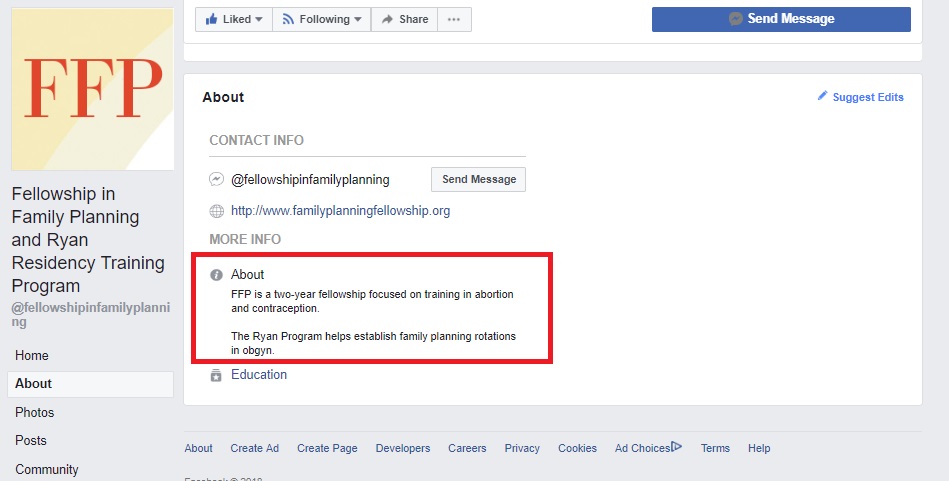Viewport: 949px width, 481px height.
Task: Click the globe icon next to the website URL
Action: pos(216,211)
